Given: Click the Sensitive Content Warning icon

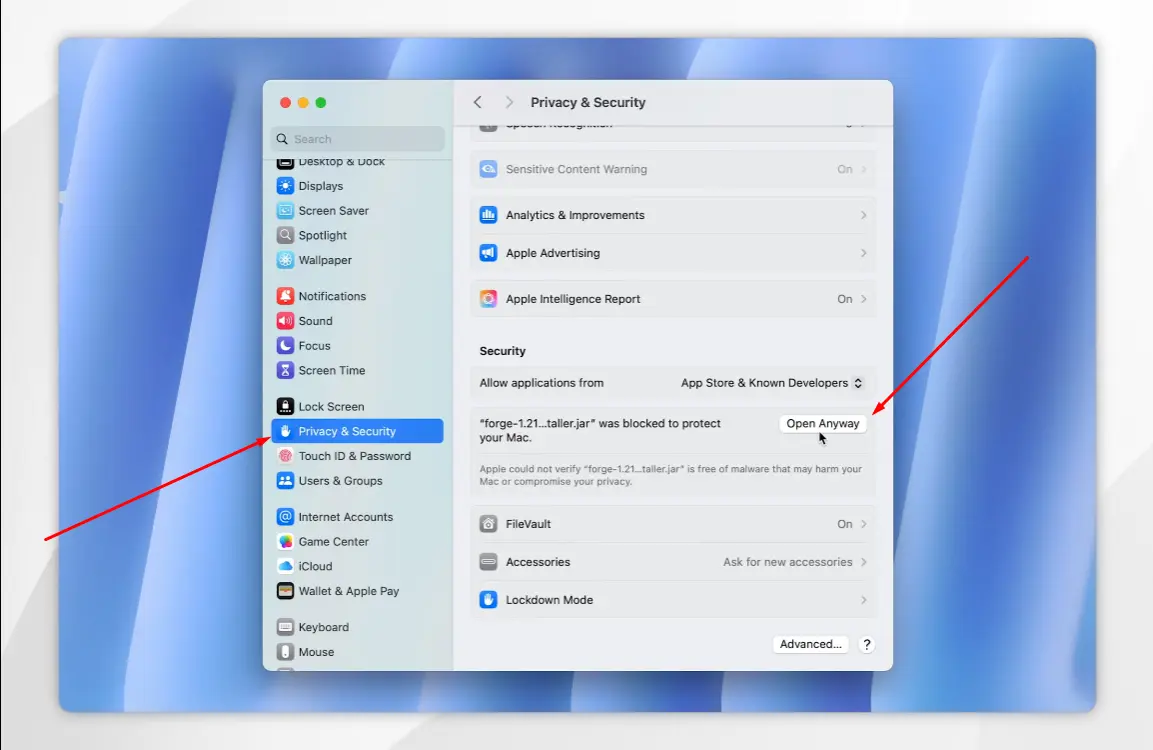Looking at the screenshot, I should tap(488, 169).
